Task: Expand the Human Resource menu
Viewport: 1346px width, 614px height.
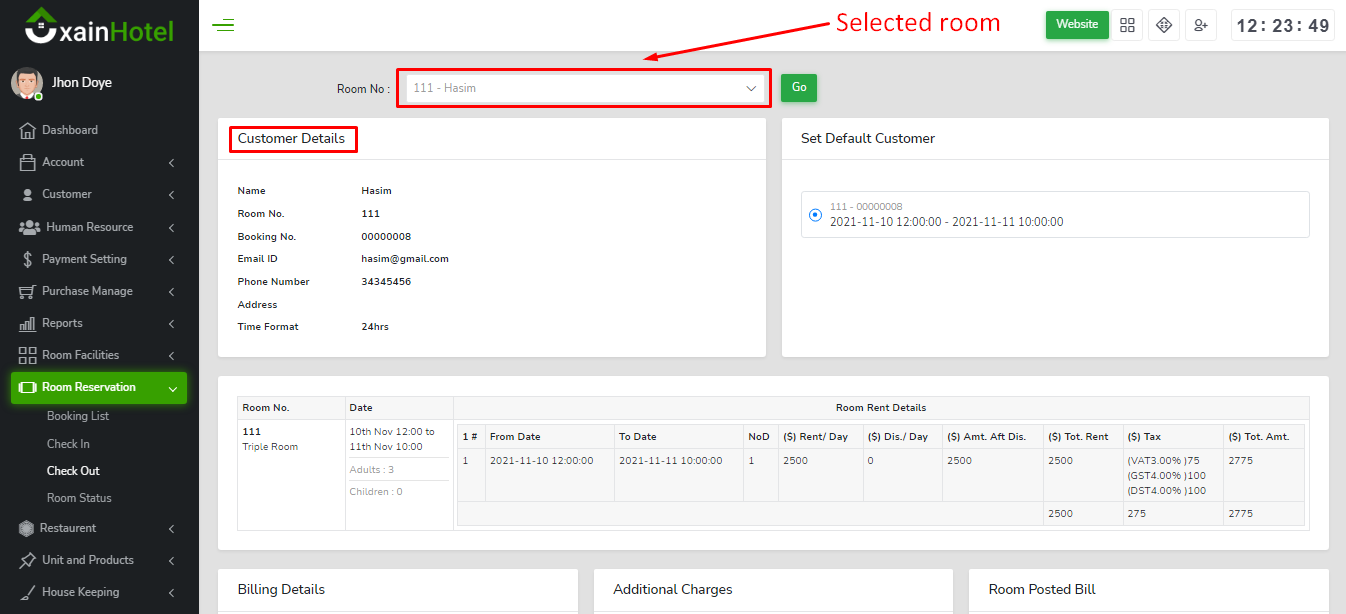Action: tap(98, 227)
